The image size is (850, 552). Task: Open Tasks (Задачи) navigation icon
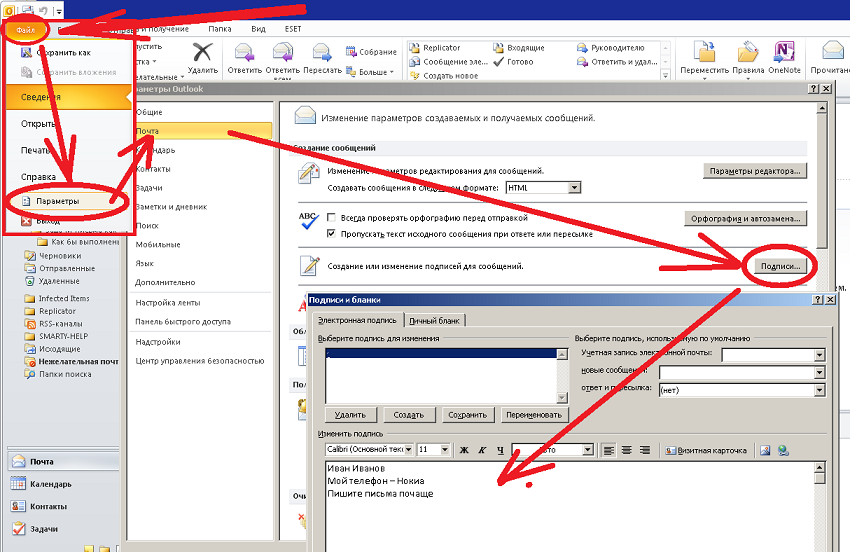coord(18,528)
